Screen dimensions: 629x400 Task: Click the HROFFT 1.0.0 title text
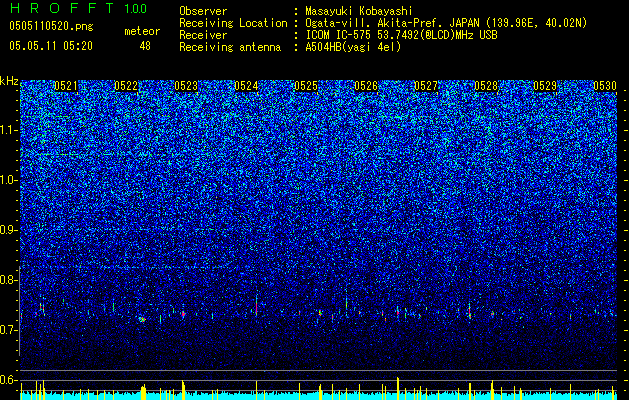point(78,8)
